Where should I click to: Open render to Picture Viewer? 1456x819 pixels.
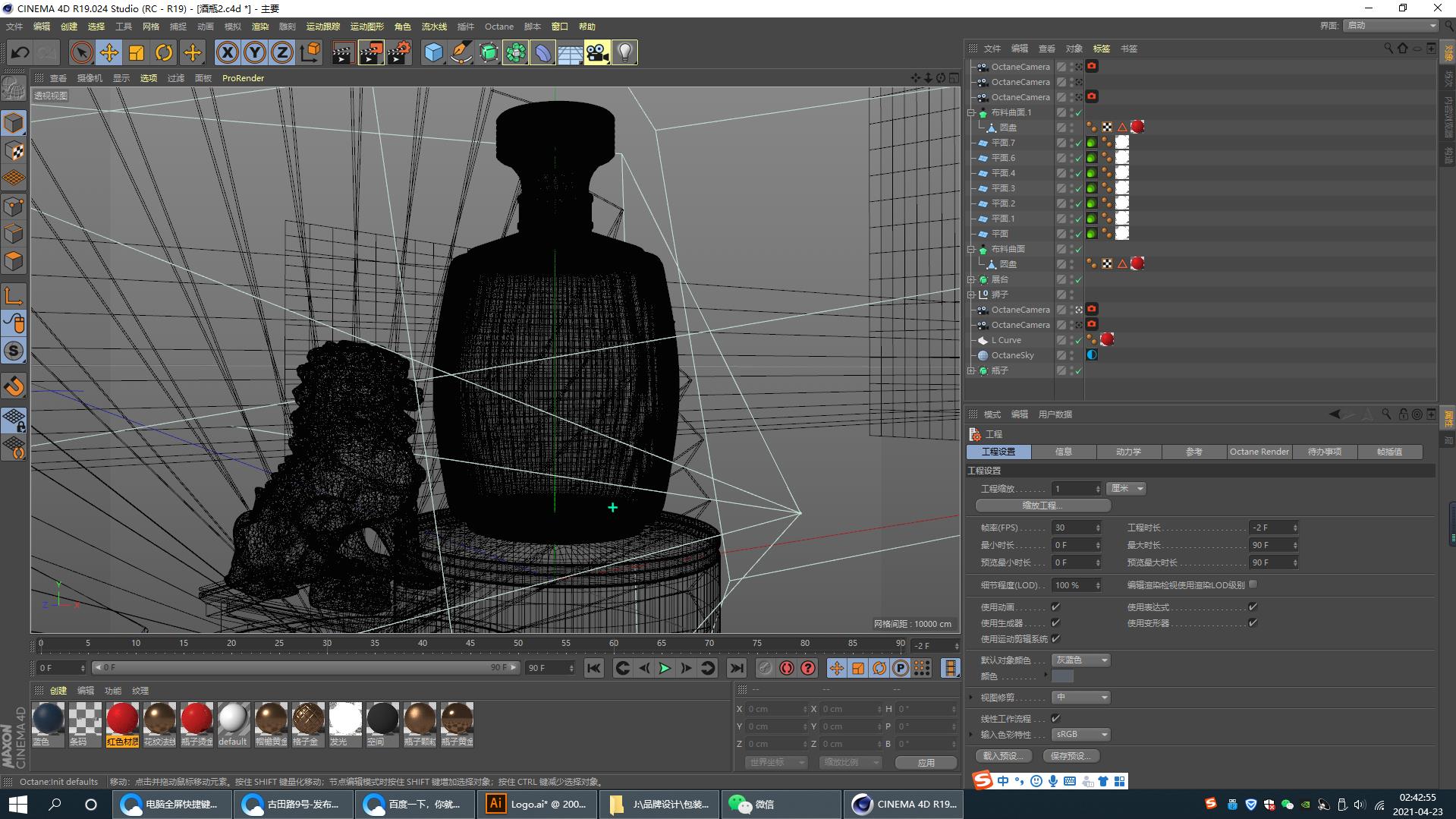coord(371,52)
